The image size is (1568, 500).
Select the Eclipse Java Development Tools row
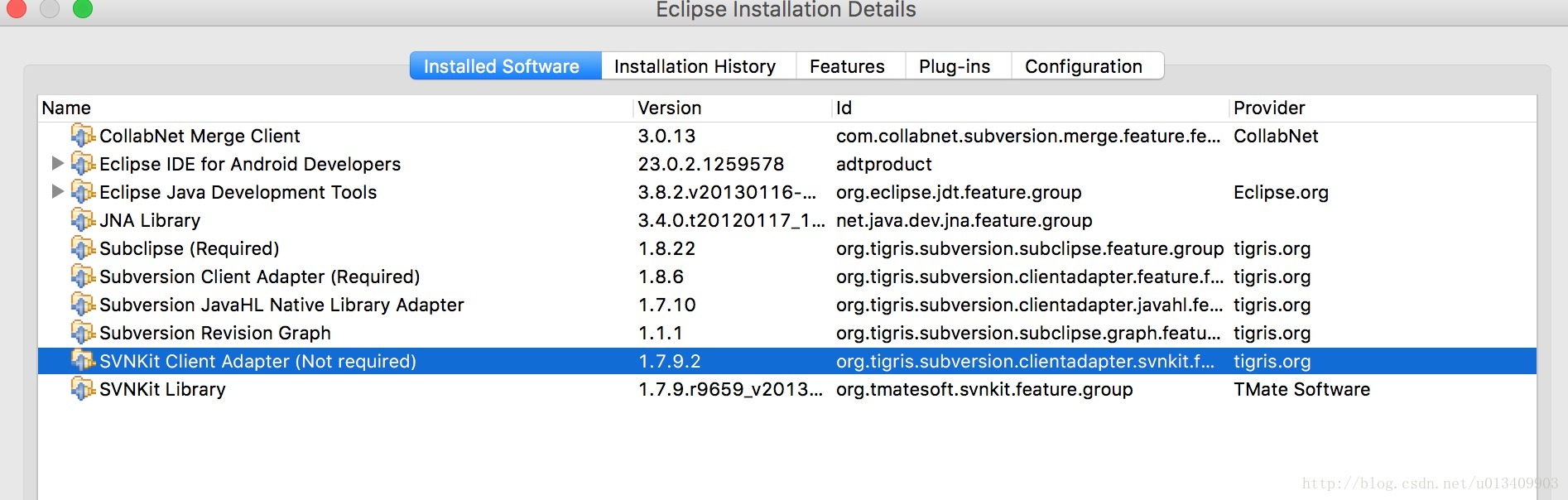click(x=787, y=192)
